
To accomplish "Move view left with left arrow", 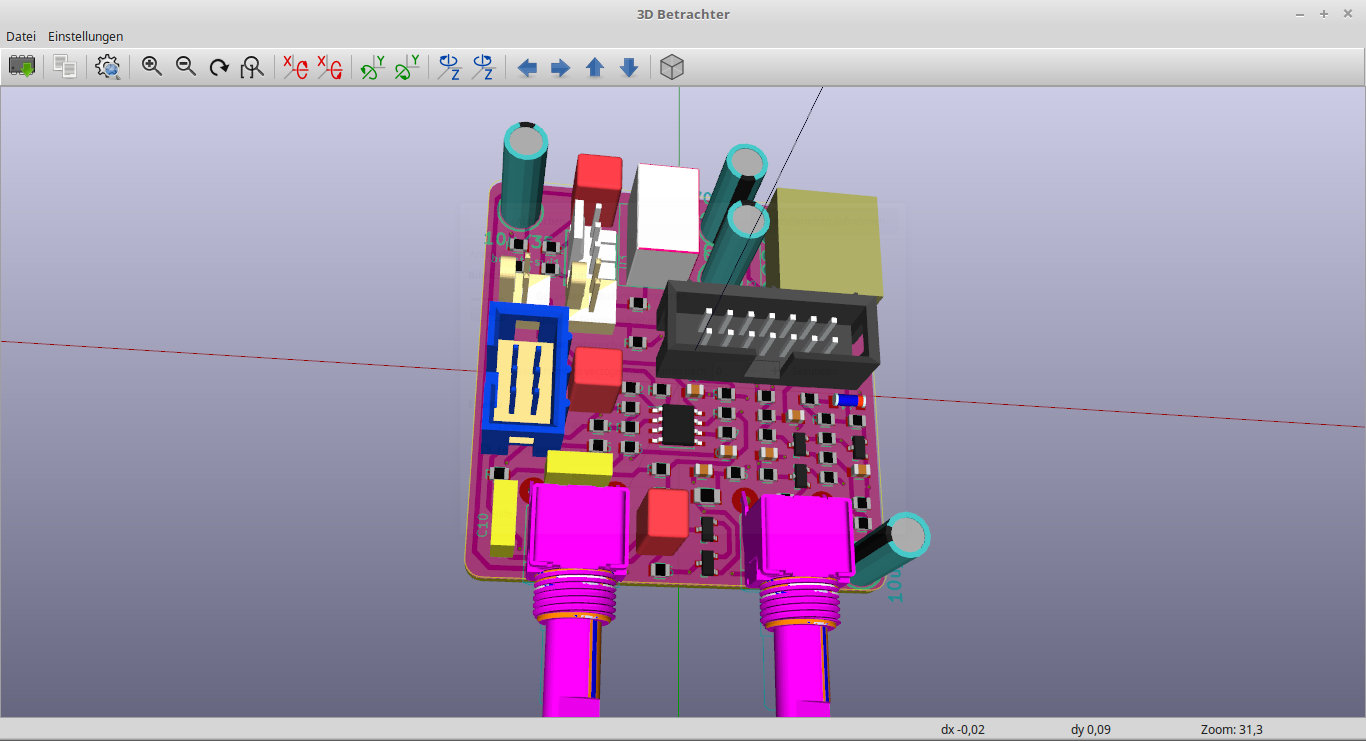I will click(x=527, y=67).
